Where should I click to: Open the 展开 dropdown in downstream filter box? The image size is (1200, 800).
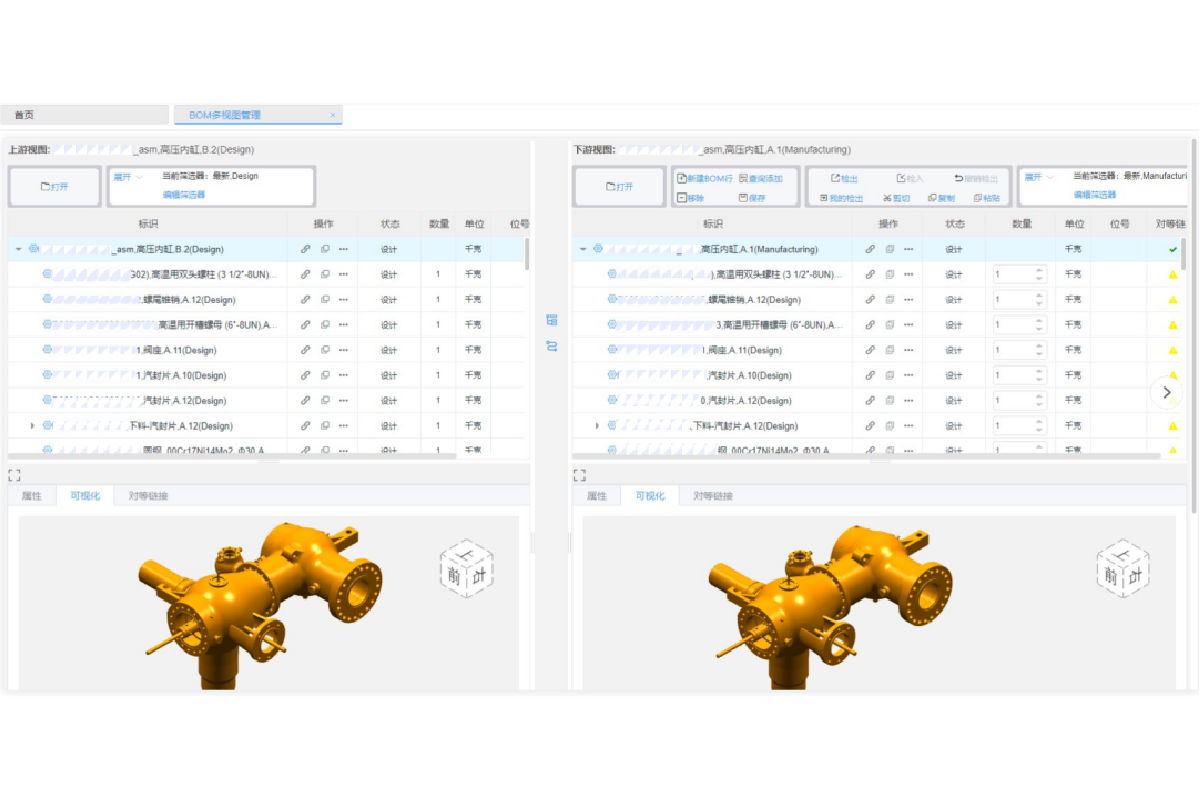[x=1039, y=176]
